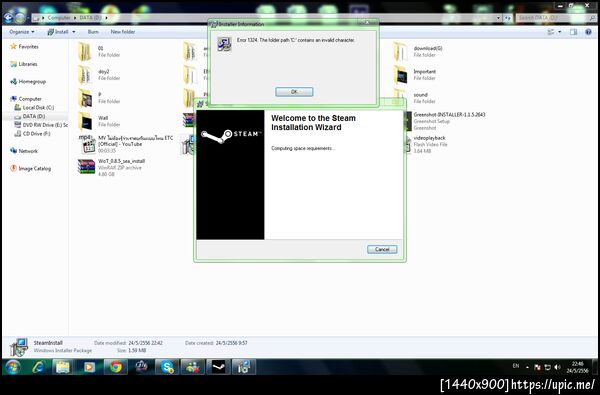Screen dimensions: 600x395
Task: Select the Wall folder
Action: click(99, 121)
